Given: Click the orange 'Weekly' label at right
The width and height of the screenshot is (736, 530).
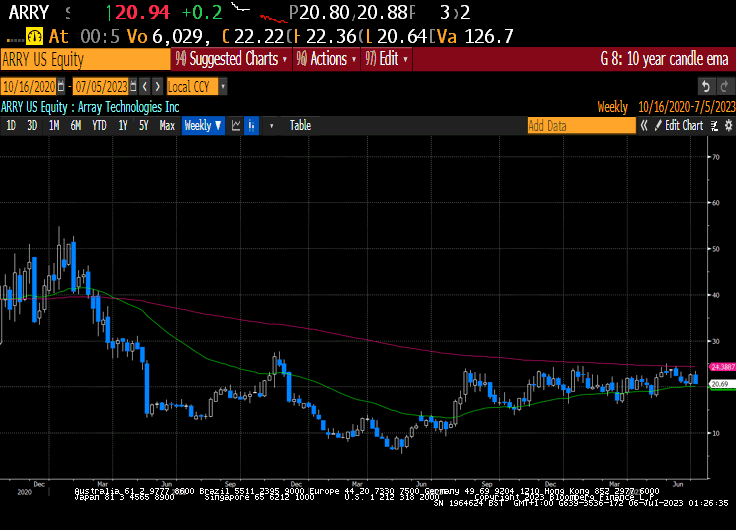Looking at the screenshot, I should 613,107.
